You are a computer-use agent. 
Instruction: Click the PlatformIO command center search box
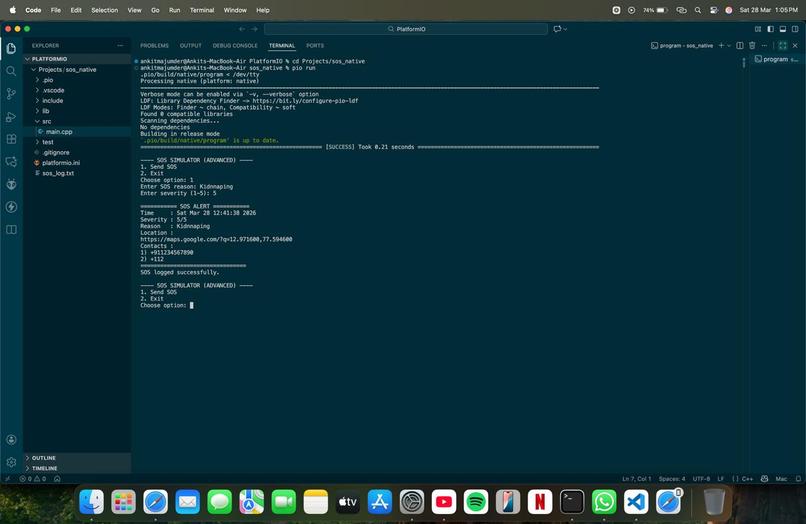pos(406,29)
